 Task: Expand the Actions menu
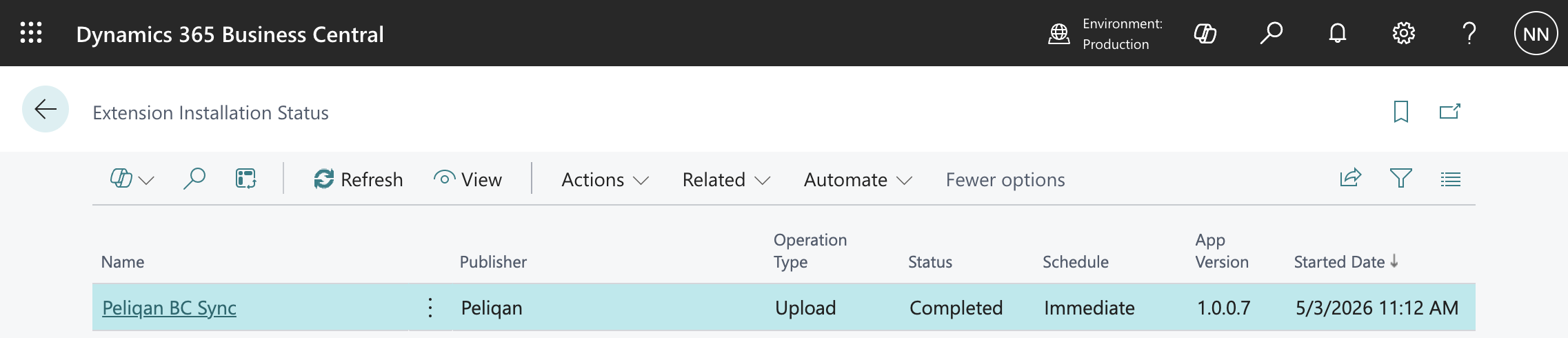pos(605,180)
